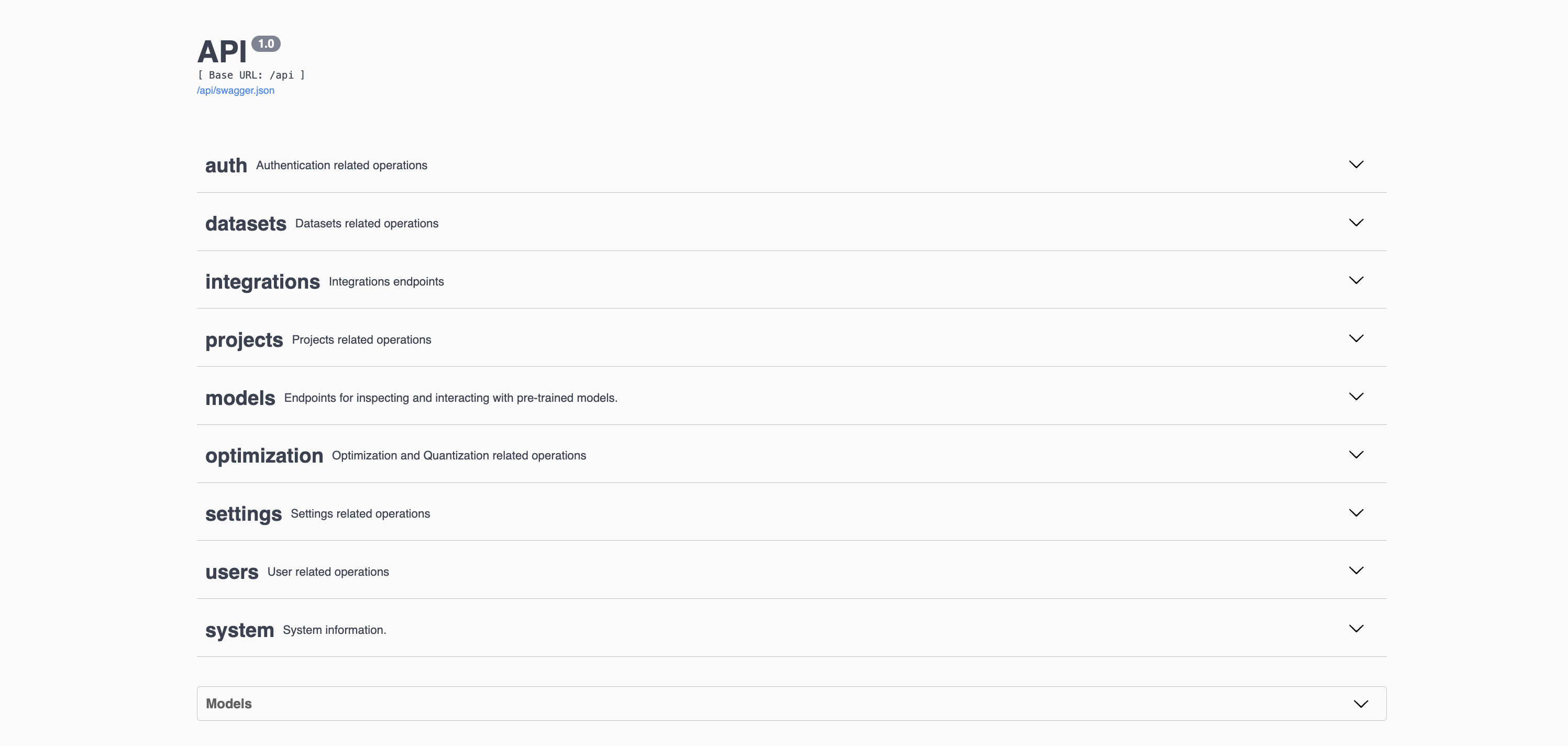Click the Models schema section title
This screenshot has width=1568, height=746.
229,704
